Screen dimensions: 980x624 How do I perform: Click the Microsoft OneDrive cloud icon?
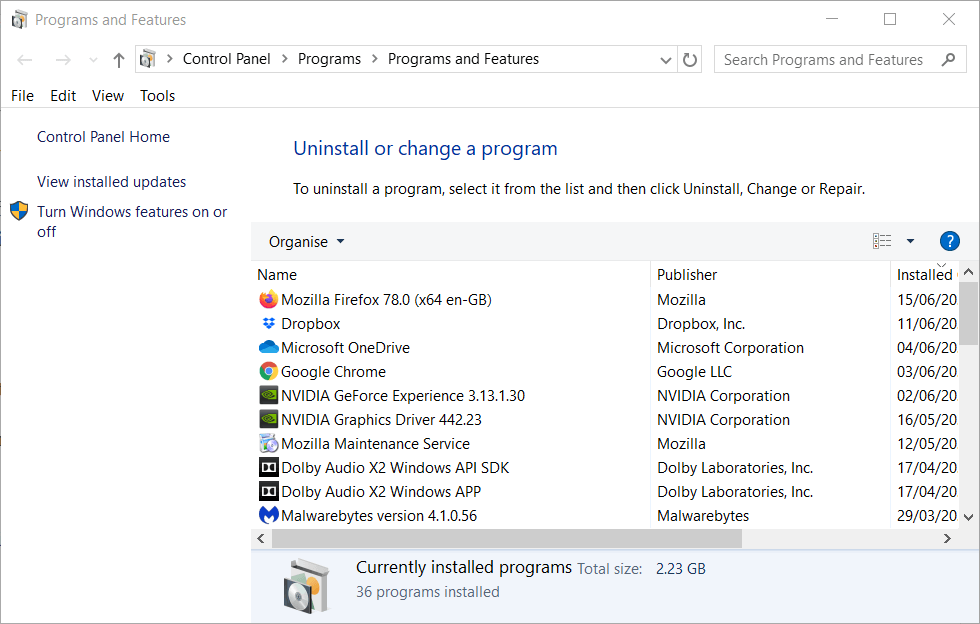tap(268, 347)
